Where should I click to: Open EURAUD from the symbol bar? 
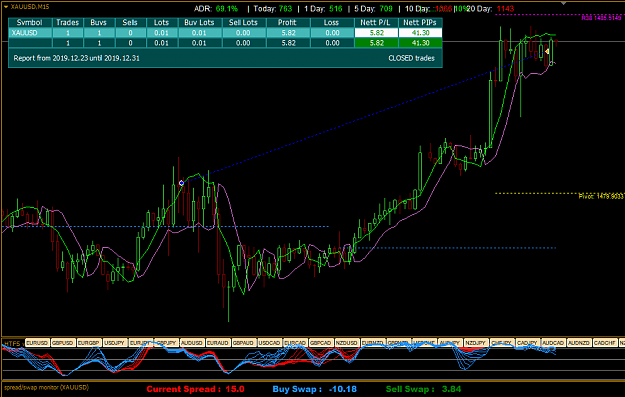218,343
